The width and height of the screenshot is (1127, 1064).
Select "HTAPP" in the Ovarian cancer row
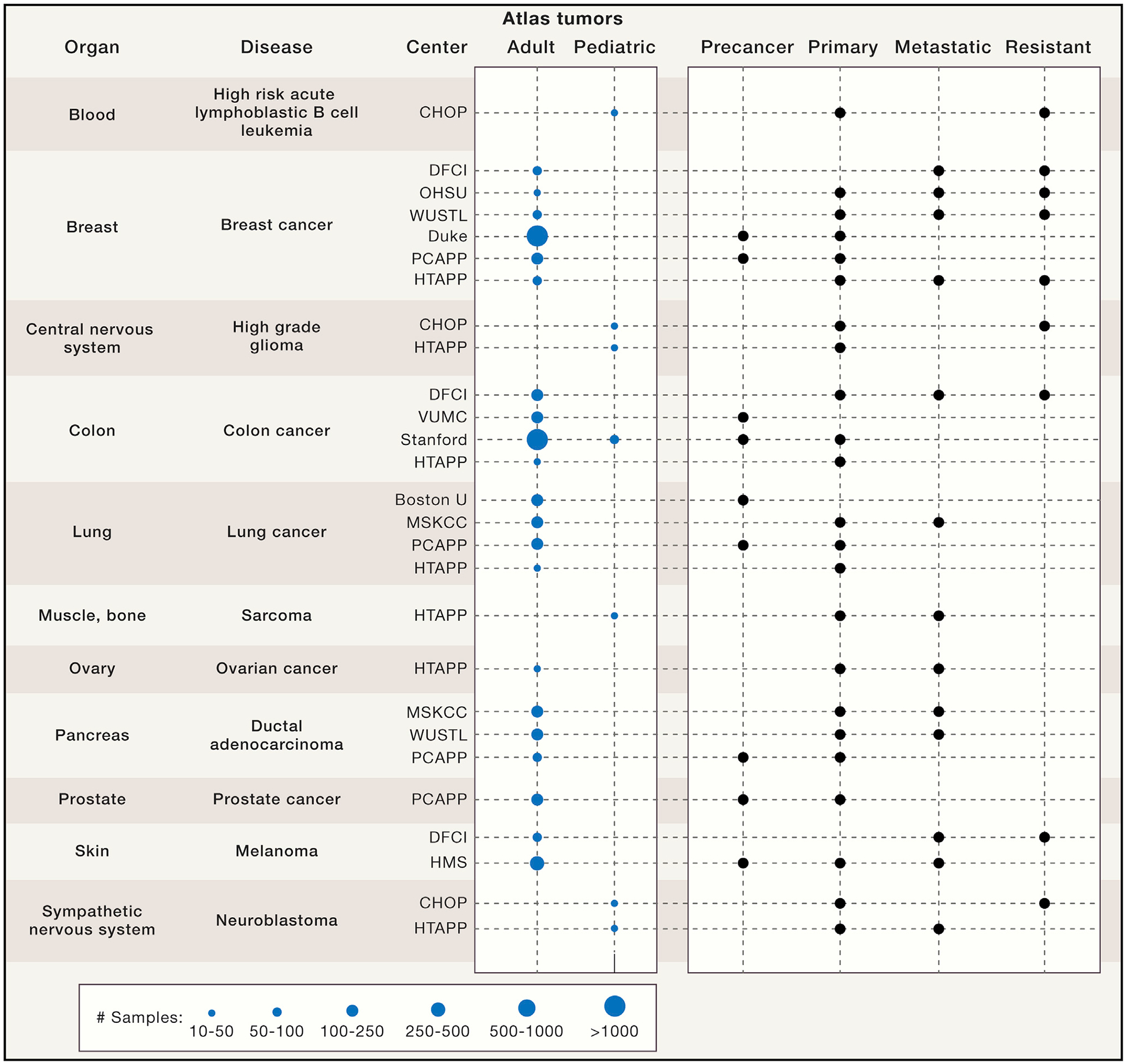(x=440, y=669)
